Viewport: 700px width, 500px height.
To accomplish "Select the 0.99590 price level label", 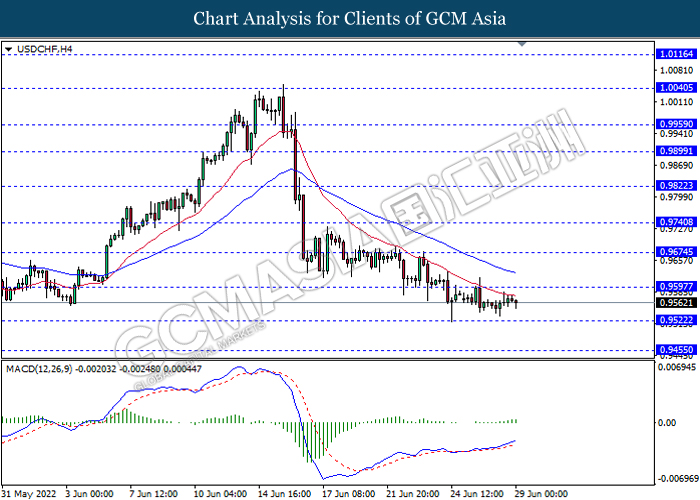I will [x=676, y=124].
